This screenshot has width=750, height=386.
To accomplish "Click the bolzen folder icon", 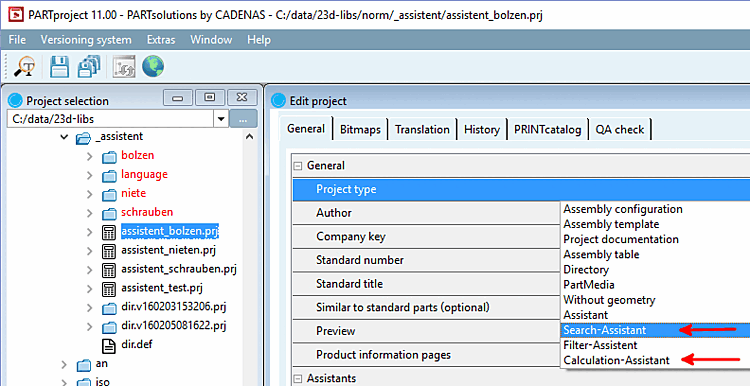I will click(x=110, y=156).
